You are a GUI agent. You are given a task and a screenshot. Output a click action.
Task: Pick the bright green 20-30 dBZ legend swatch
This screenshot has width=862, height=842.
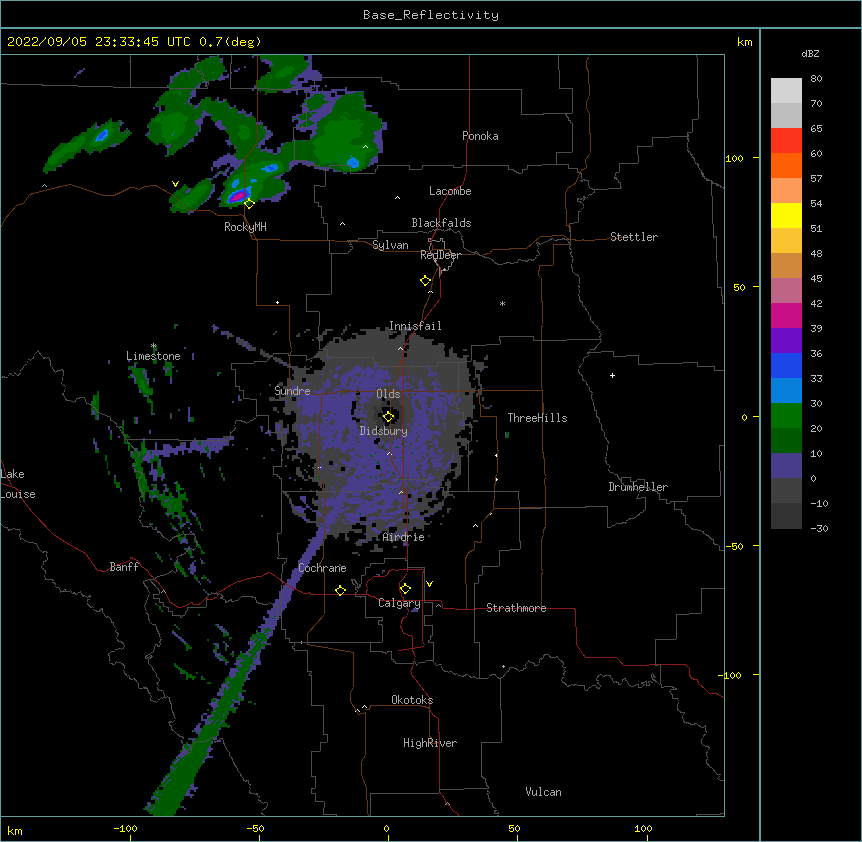(786, 416)
